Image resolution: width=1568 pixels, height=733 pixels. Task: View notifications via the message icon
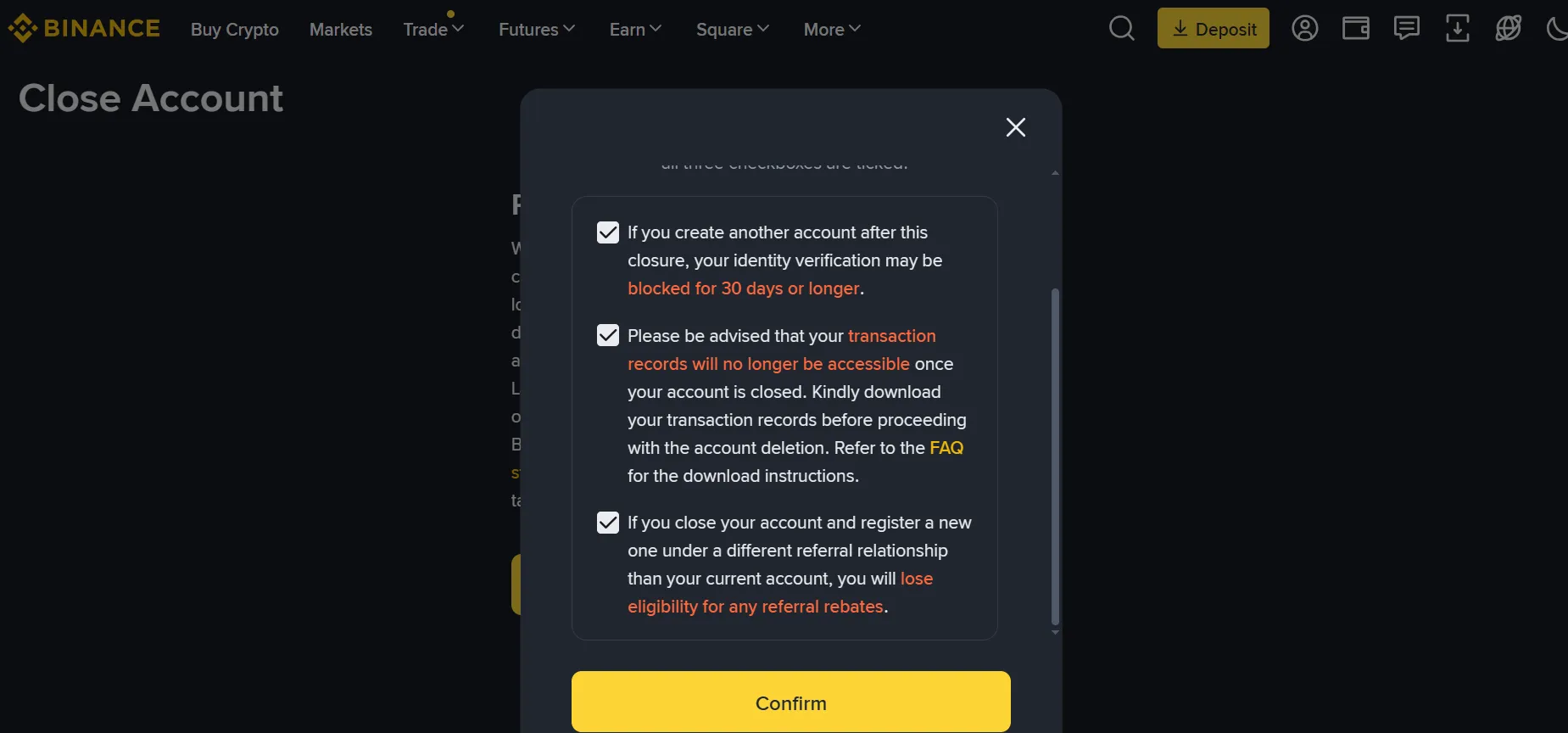tap(1407, 28)
